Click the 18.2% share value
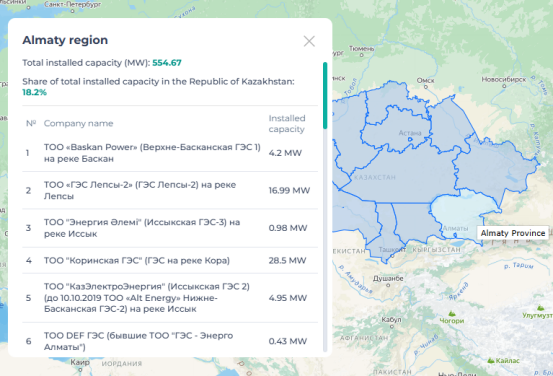This screenshot has height=376, width=553. [35, 92]
